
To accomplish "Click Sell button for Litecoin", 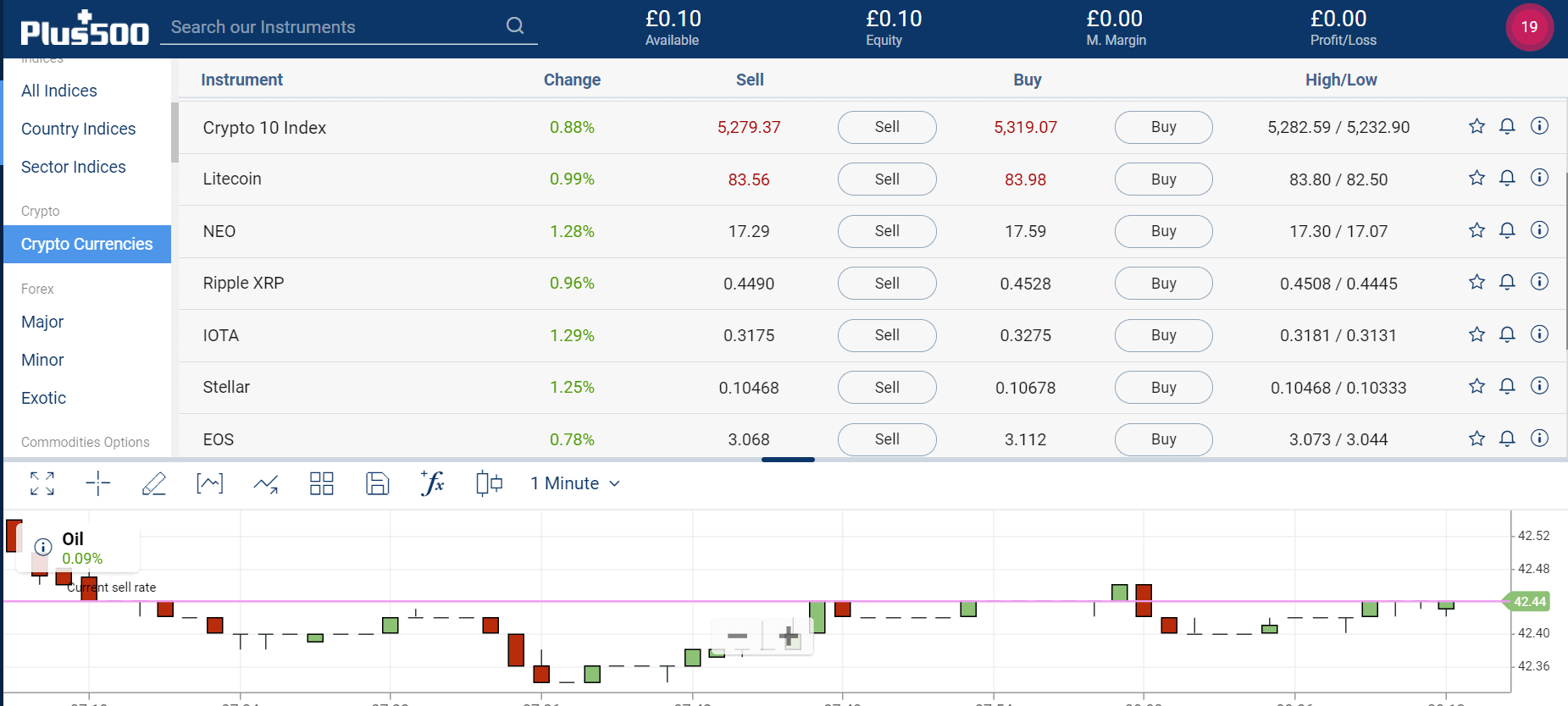I will tap(887, 179).
